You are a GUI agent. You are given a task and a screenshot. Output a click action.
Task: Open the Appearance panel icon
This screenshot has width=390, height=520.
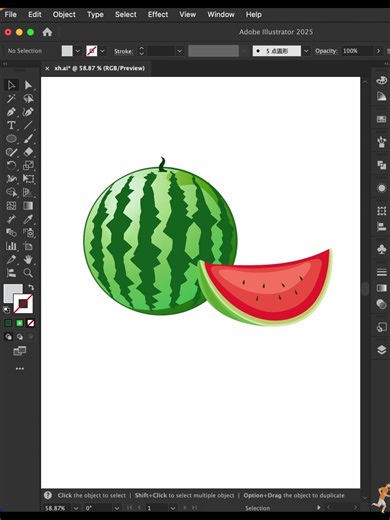click(x=382, y=188)
